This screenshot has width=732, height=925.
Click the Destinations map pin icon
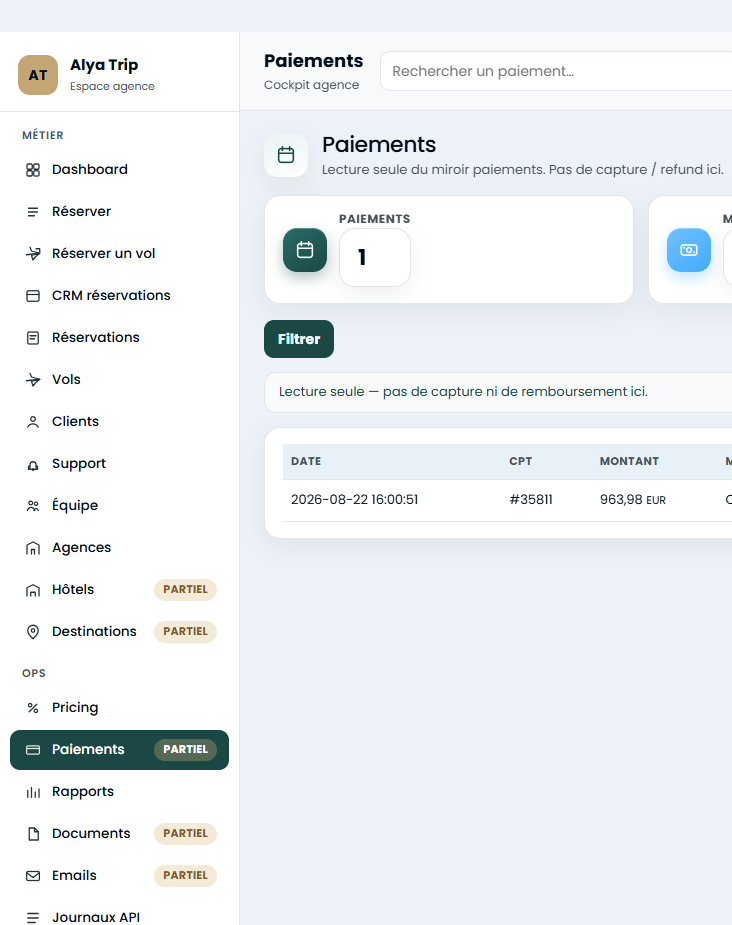click(x=33, y=632)
